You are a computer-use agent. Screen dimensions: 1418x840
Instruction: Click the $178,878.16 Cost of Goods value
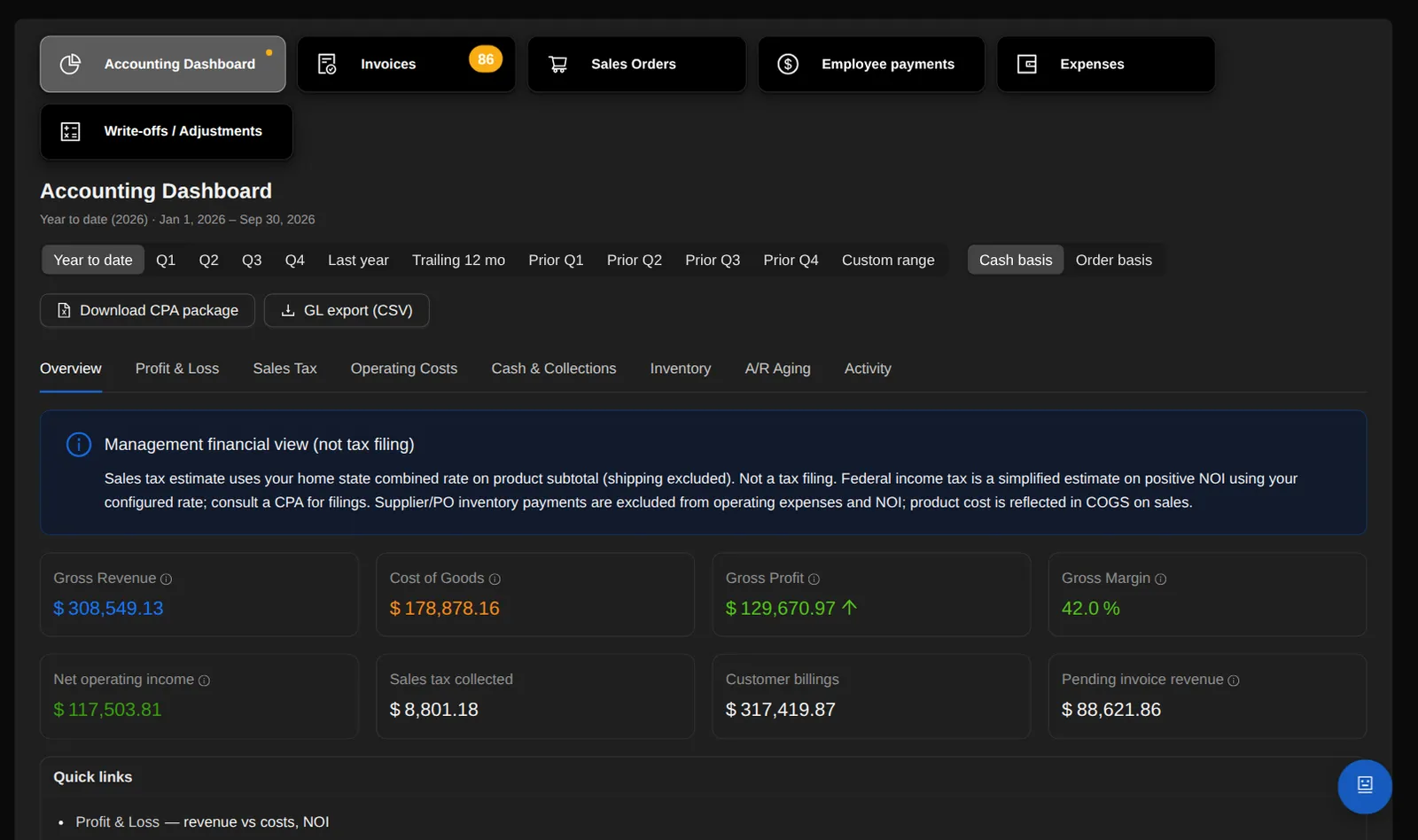[445, 609]
